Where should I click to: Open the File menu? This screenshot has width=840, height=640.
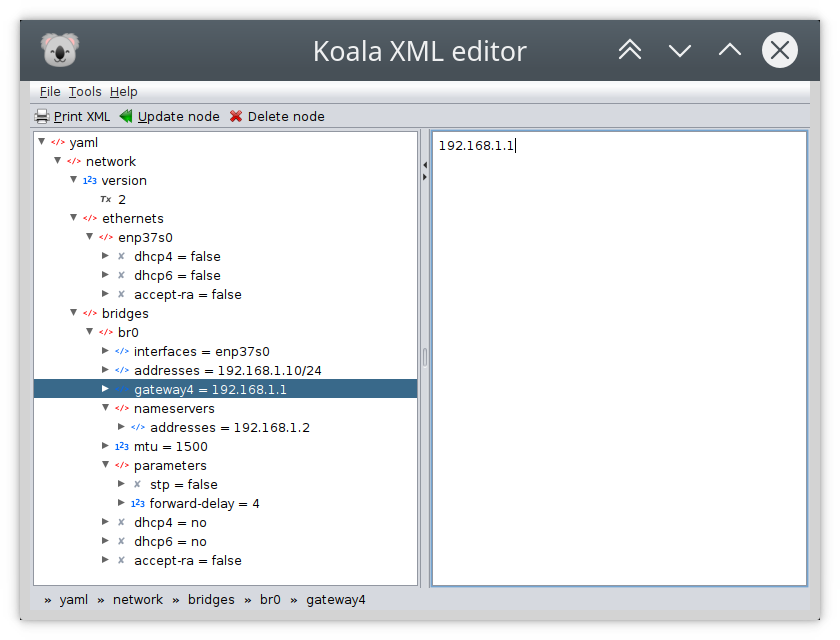[x=50, y=92]
